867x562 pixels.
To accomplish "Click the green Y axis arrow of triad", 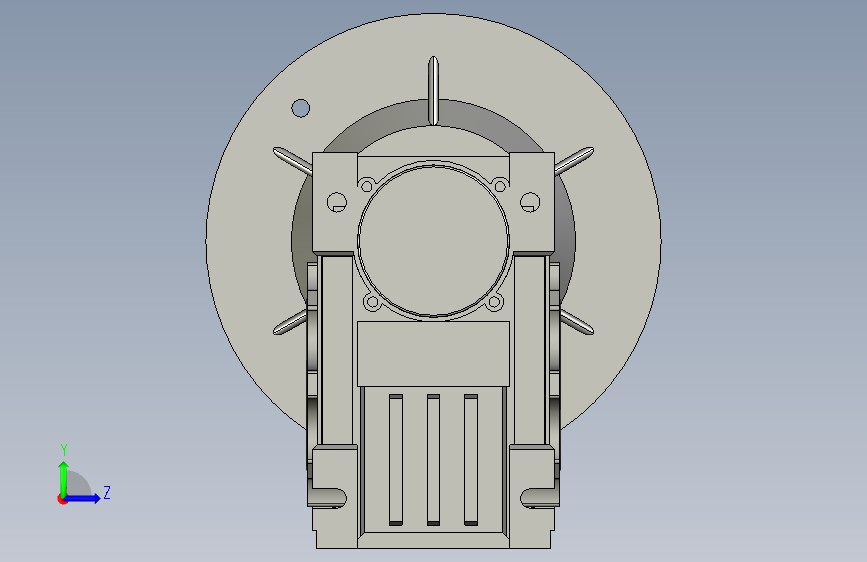I will tap(64, 478).
